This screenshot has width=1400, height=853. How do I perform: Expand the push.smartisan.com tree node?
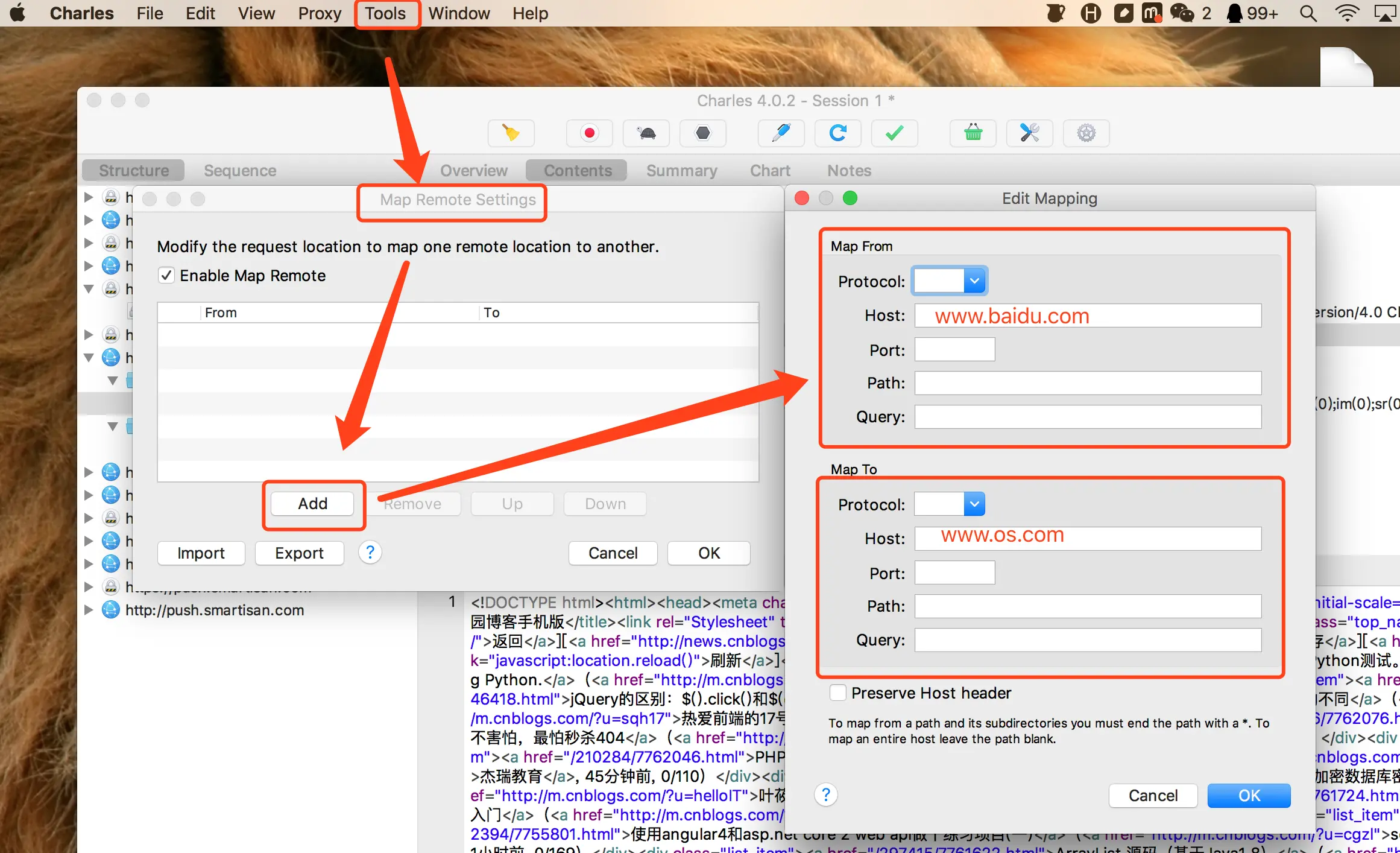pos(89,610)
